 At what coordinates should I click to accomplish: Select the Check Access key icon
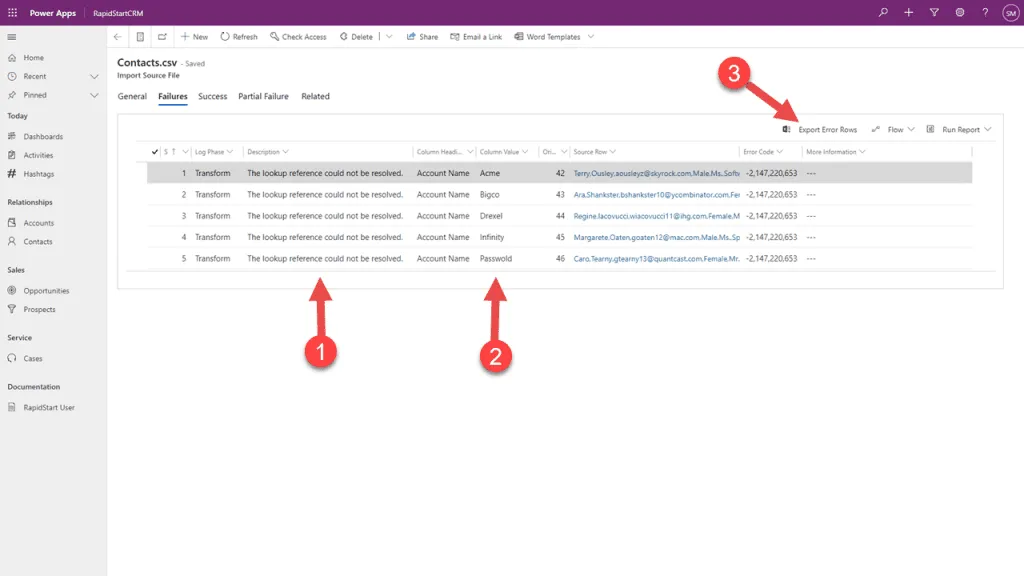276,36
